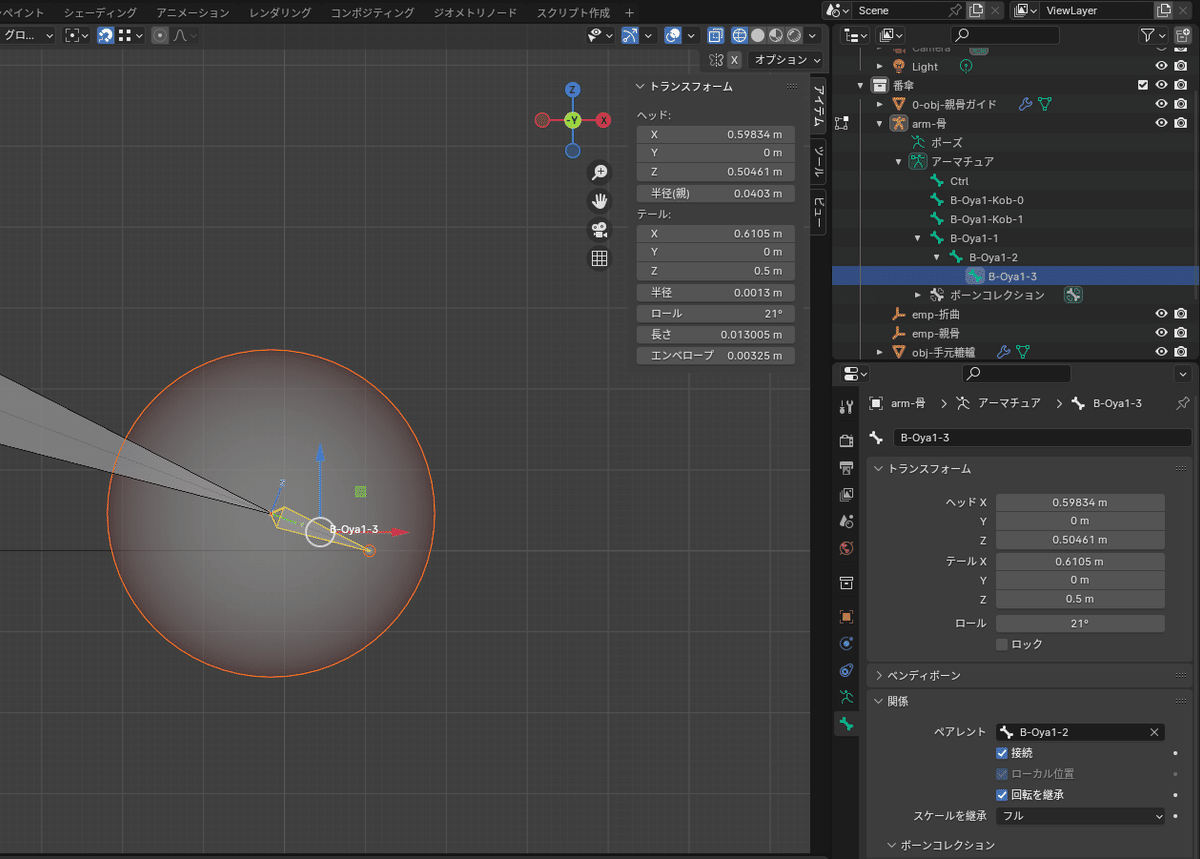
Task: Switch to the シェーディング workspace tab
Action: pos(98,13)
